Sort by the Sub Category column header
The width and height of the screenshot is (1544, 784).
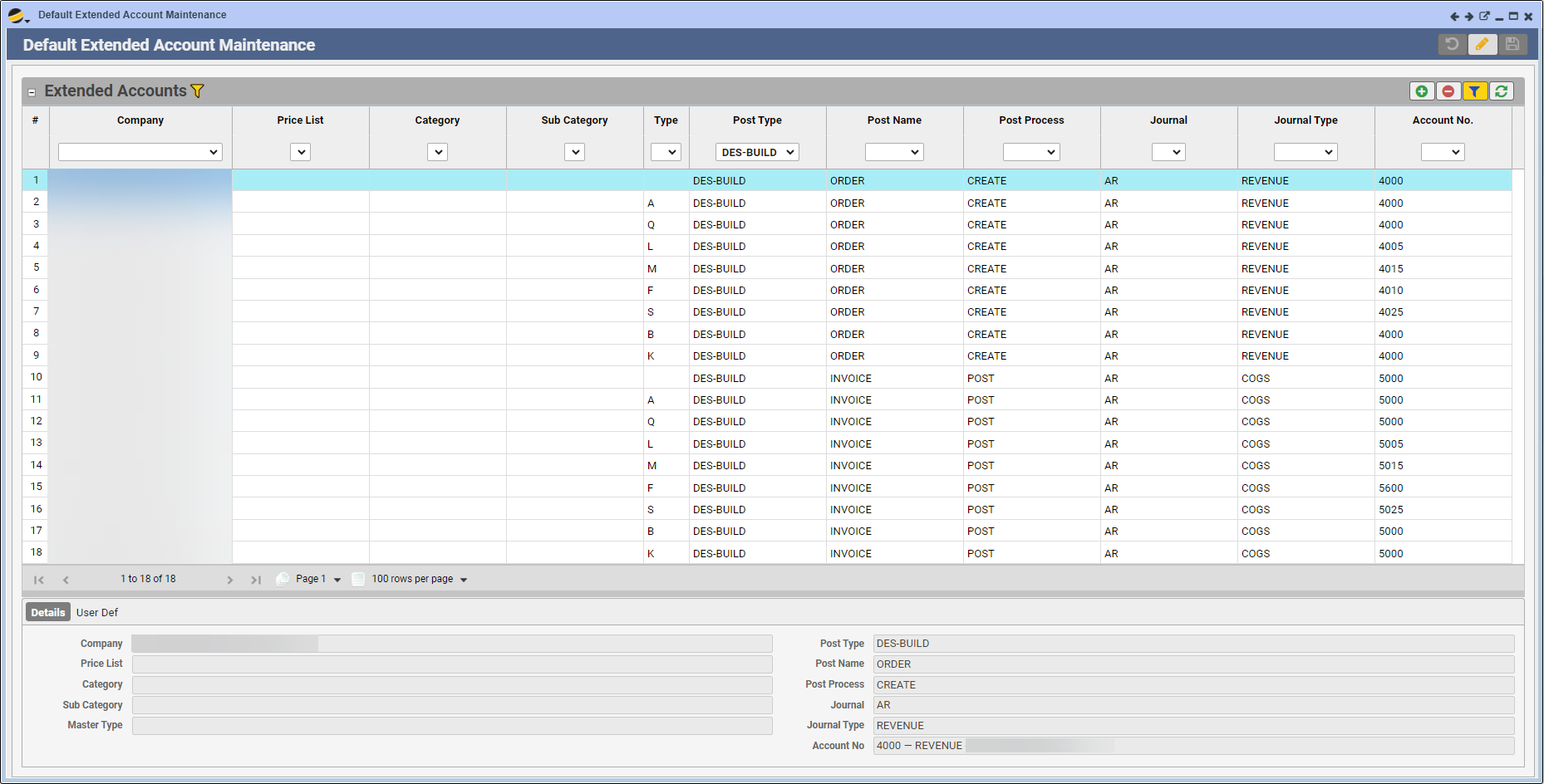pos(574,120)
